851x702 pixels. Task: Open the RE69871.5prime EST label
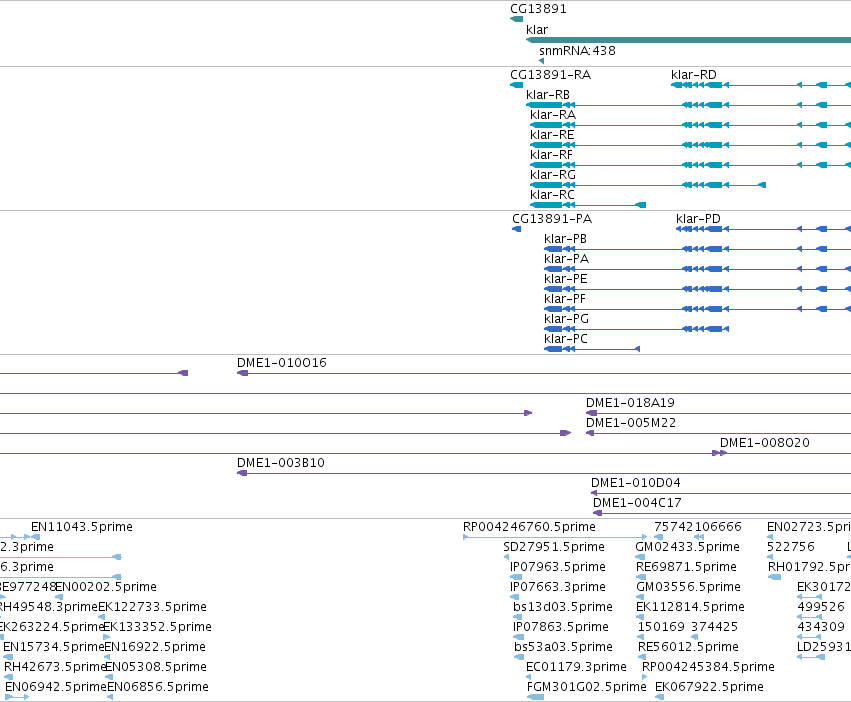point(686,567)
